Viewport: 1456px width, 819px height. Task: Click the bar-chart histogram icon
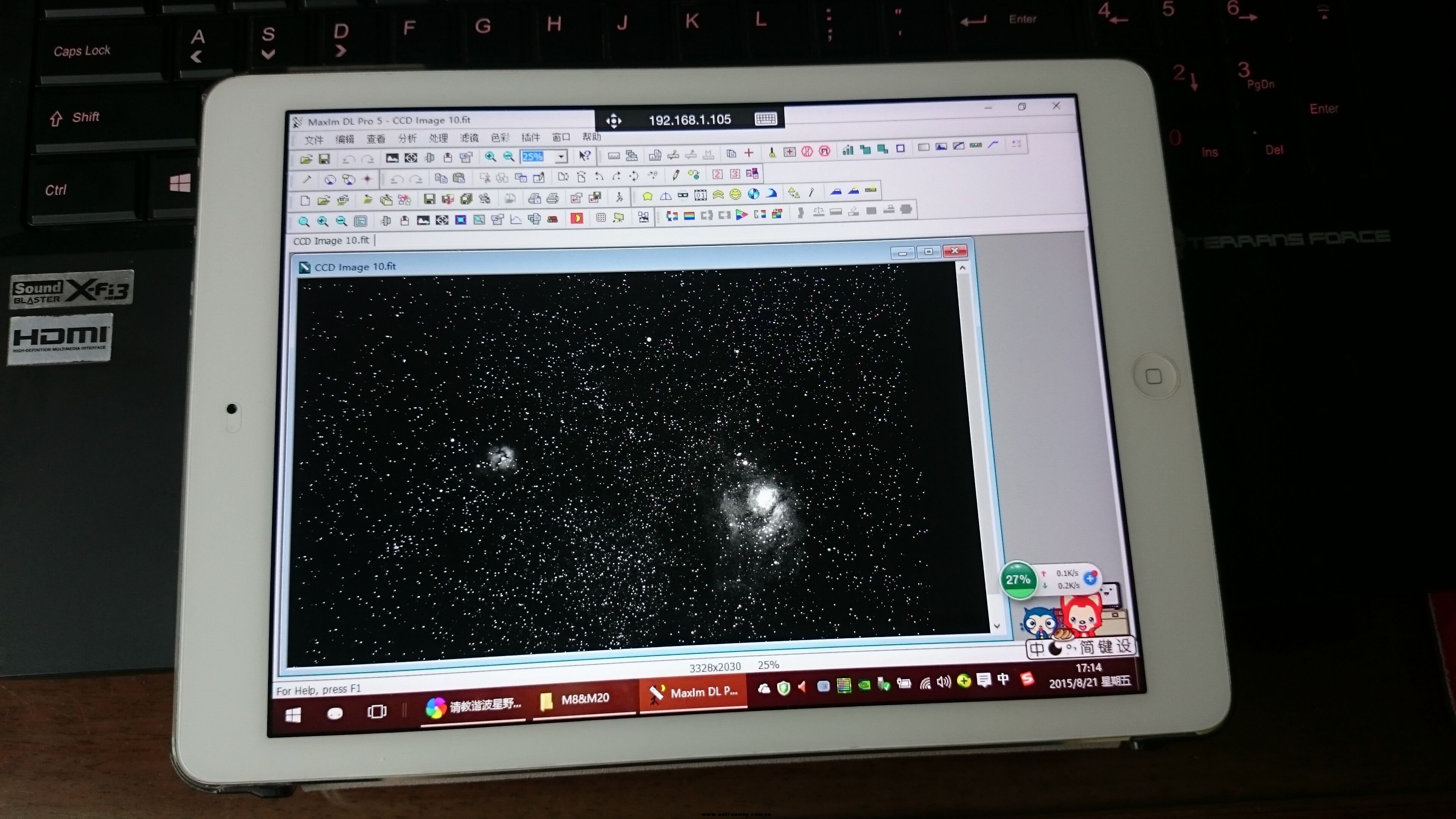point(847,150)
